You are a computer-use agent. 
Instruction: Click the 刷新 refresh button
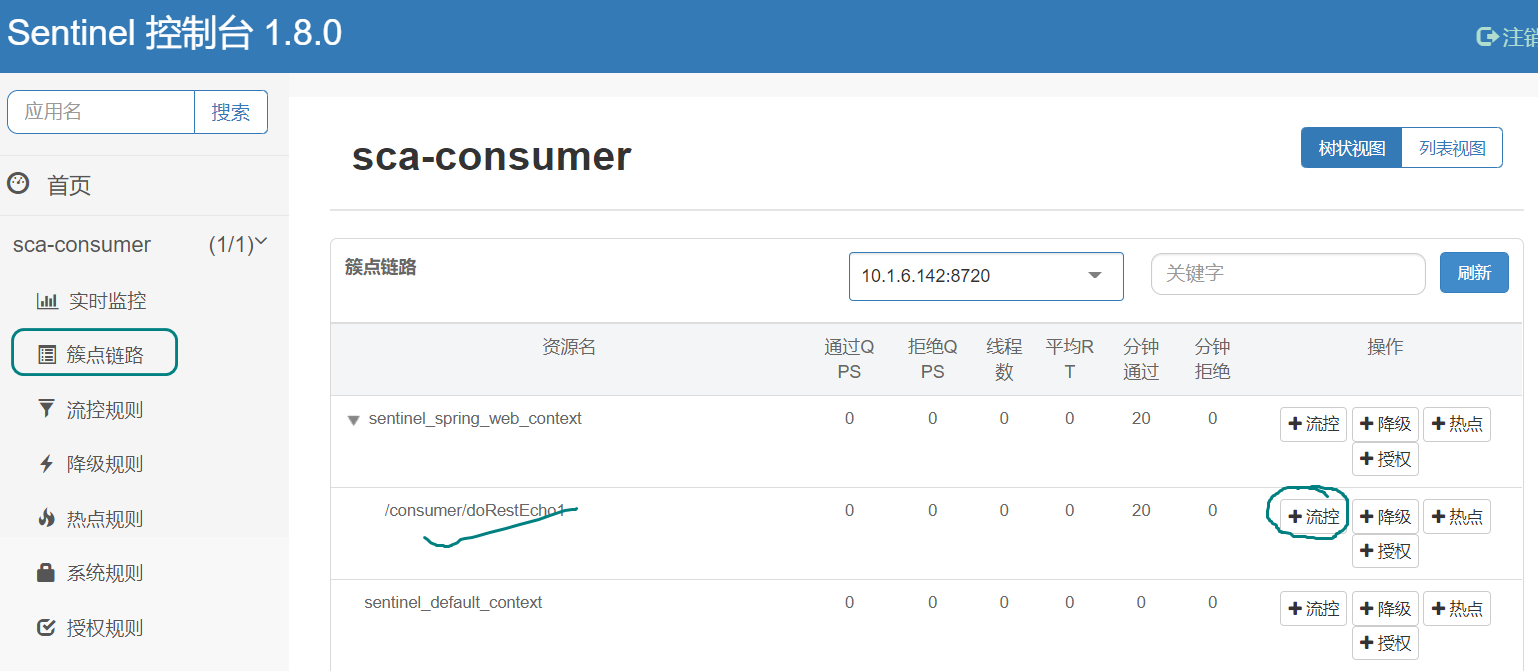1474,272
